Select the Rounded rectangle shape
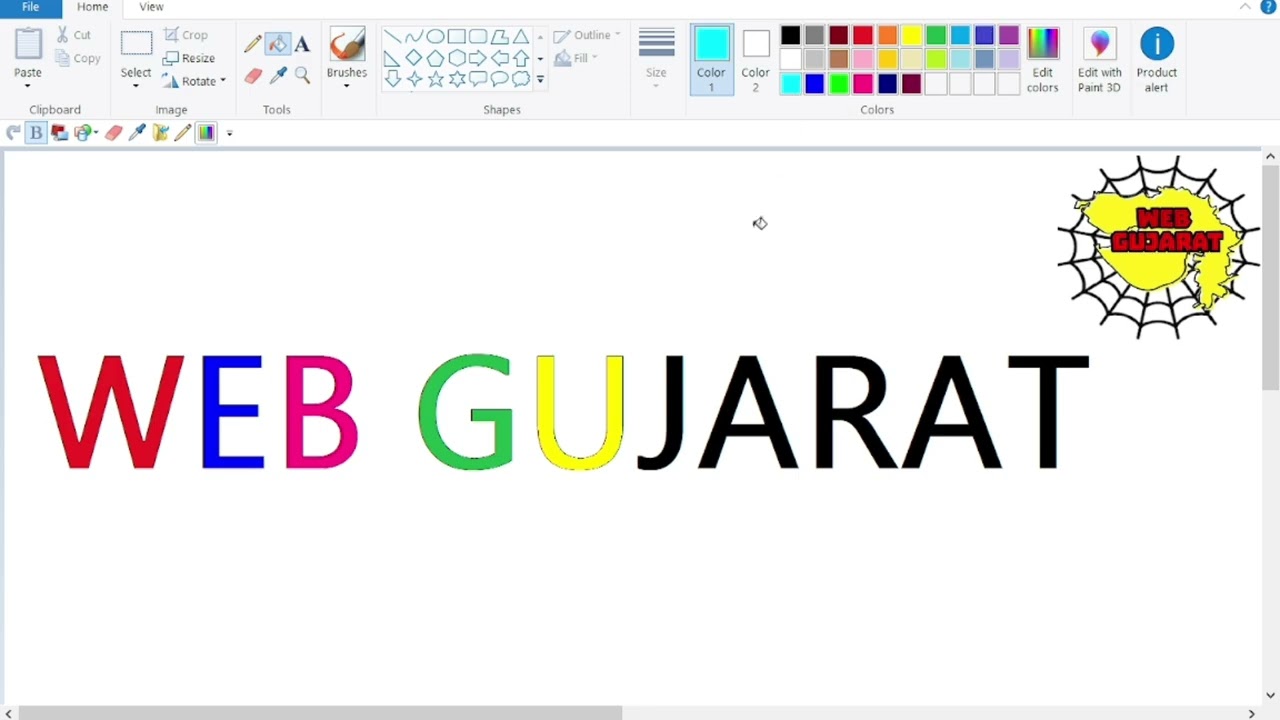The height and width of the screenshot is (720, 1280). pos(478,36)
